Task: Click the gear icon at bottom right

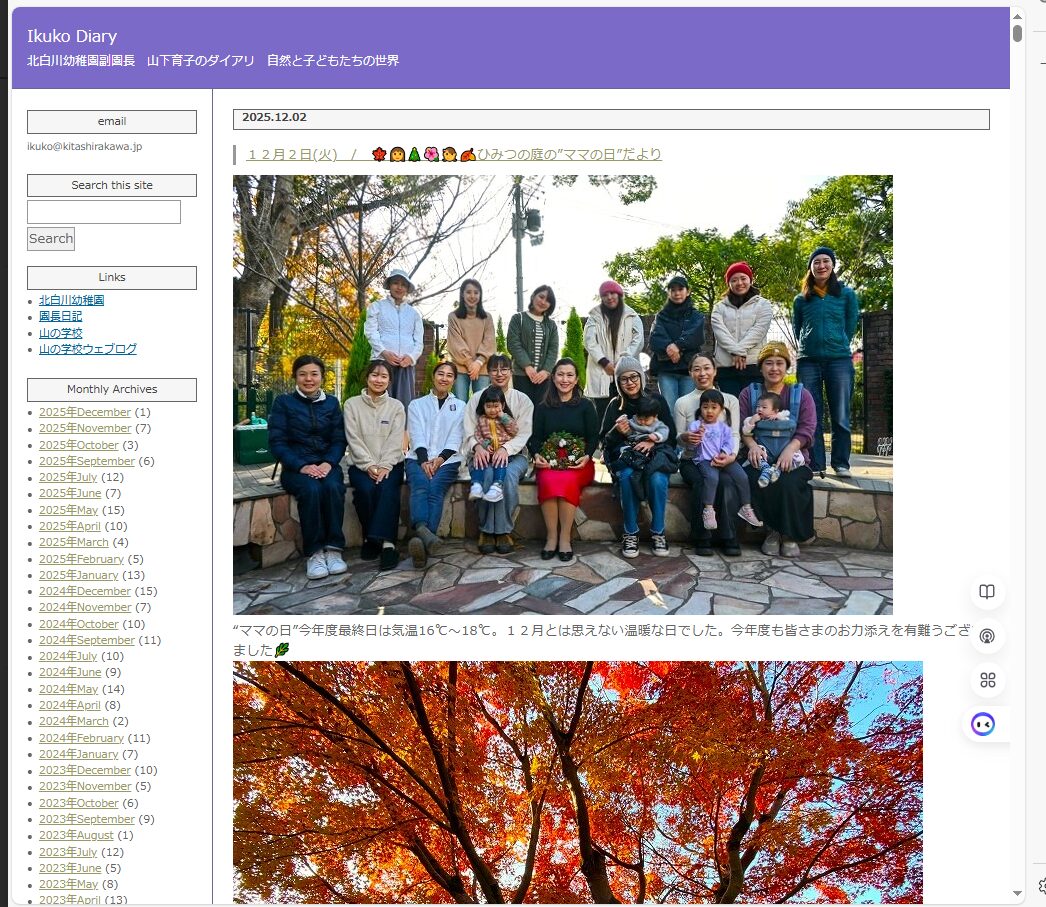Action: point(1041,885)
